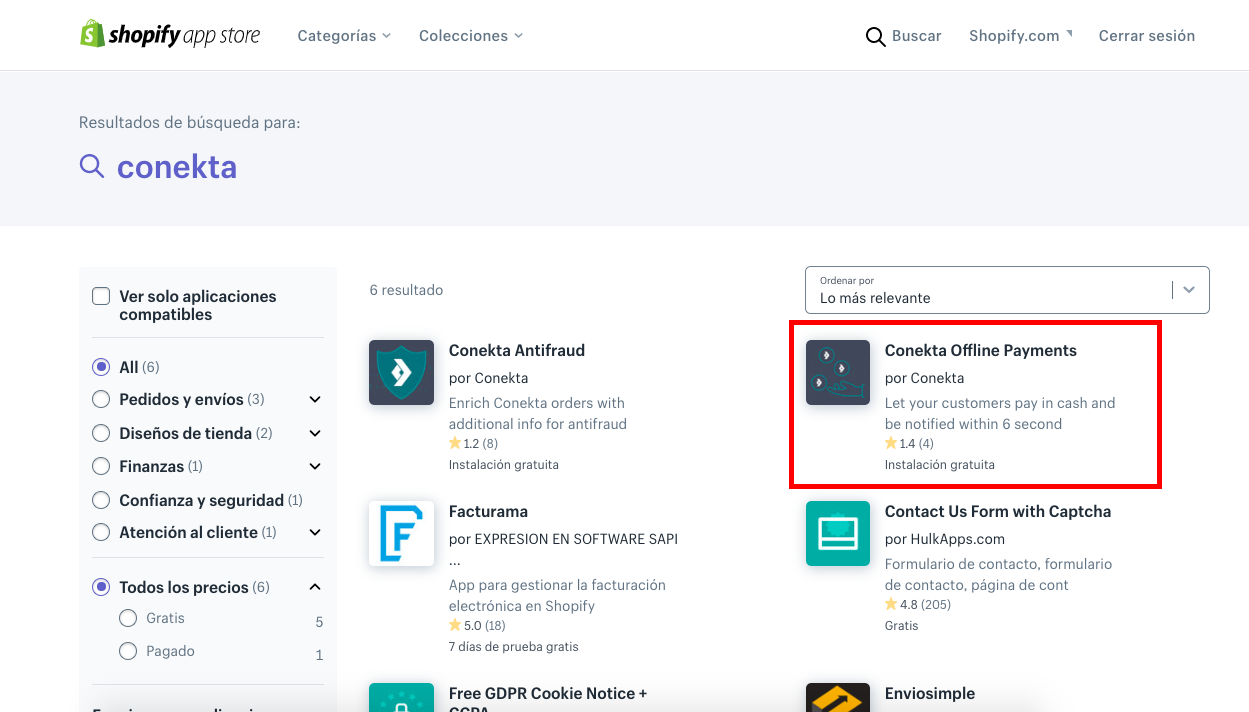
Task: Click the star rating of Conekta Antifraud
Action: coord(473,443)
